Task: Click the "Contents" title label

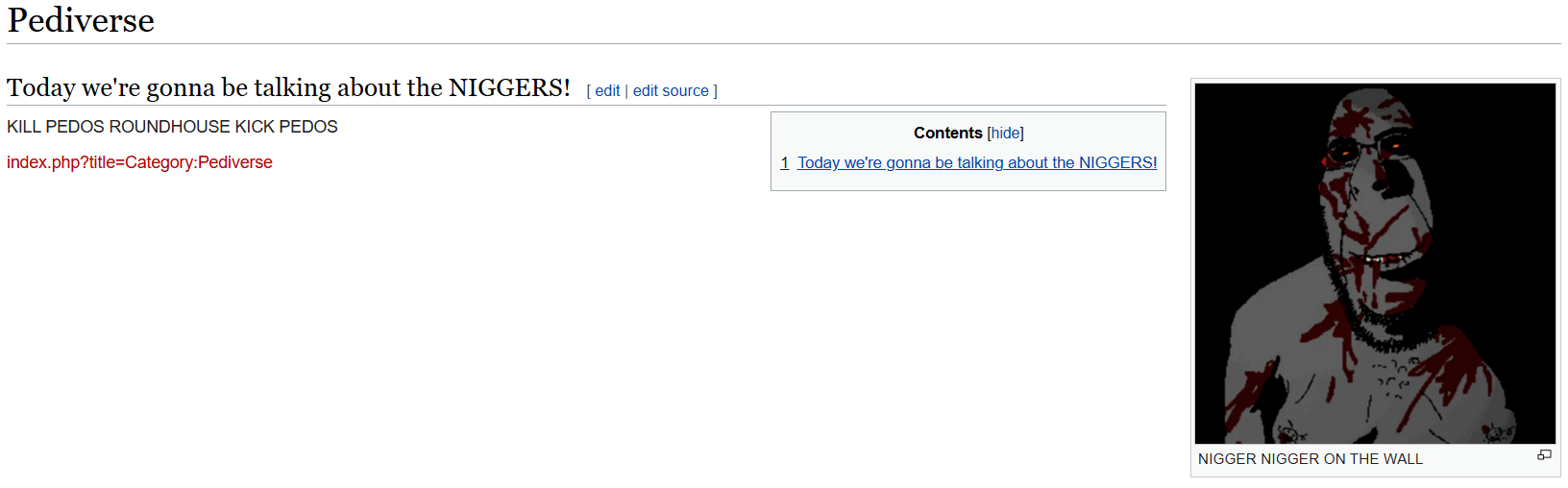Action: click(947, 134)
